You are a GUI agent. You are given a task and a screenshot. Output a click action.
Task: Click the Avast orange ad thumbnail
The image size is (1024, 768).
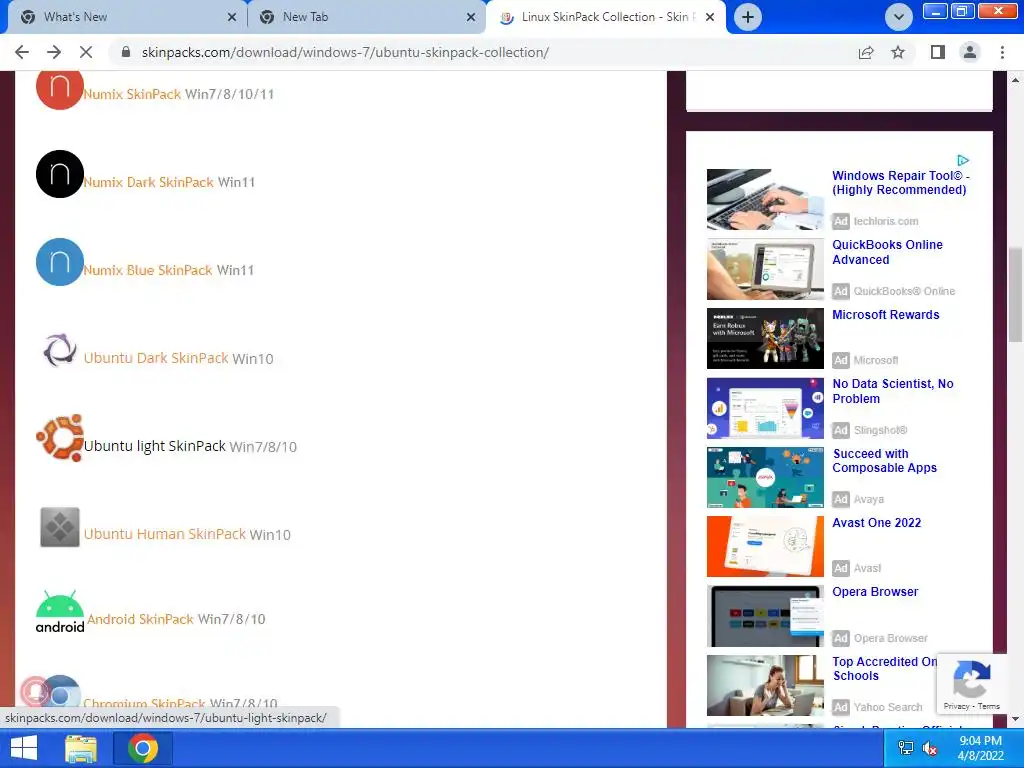(765, 547)
